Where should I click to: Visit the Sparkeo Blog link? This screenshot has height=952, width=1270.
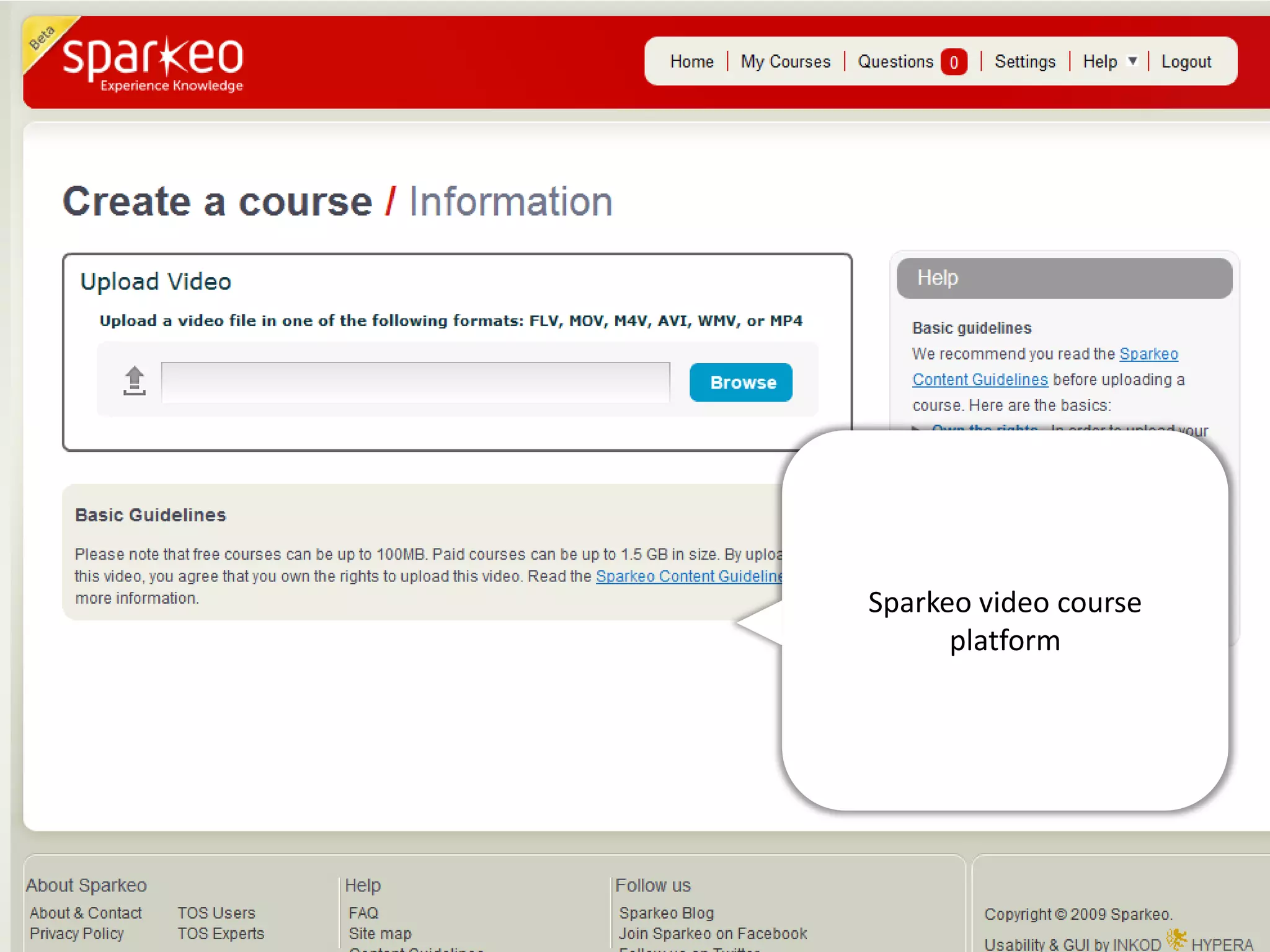666,913
